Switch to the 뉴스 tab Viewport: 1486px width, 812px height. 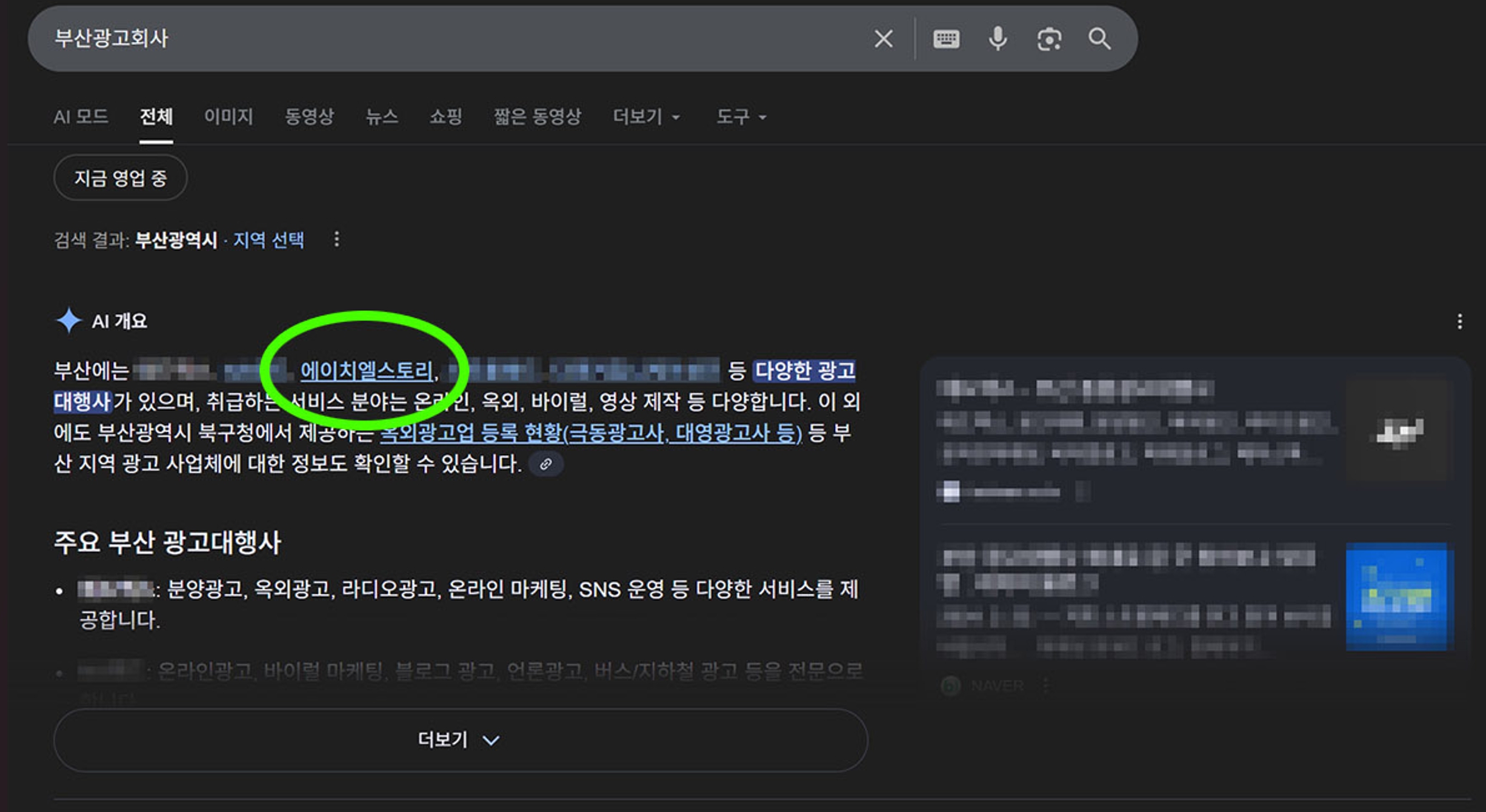pos(381,116)
